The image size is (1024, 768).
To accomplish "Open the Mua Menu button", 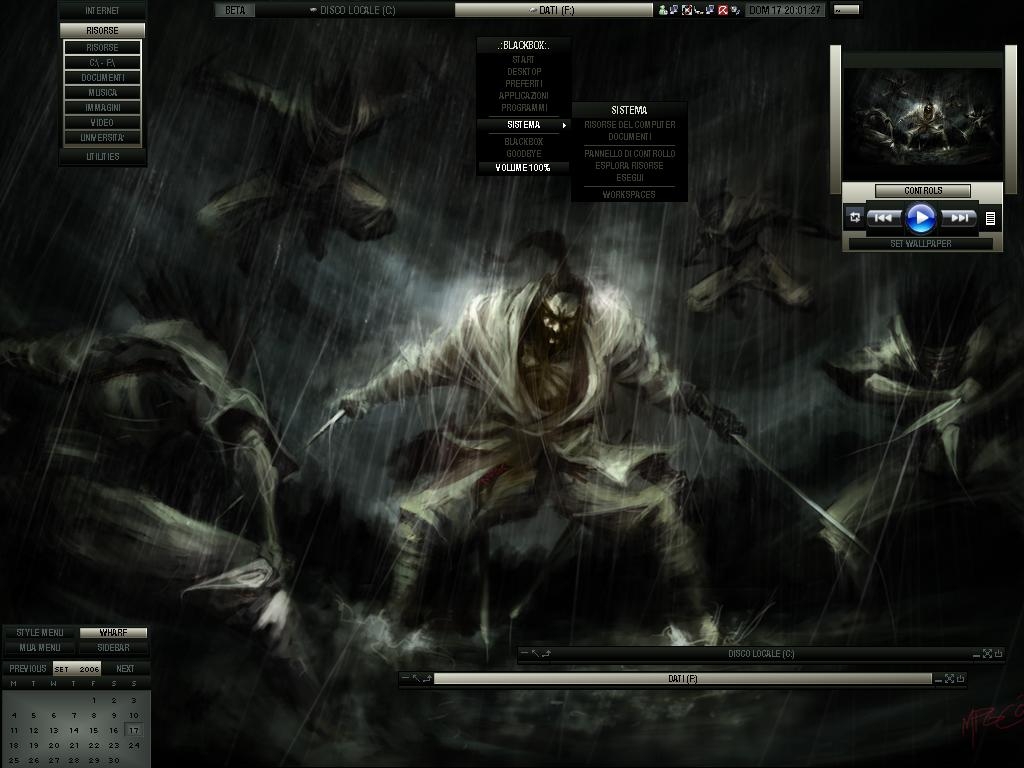I will pos(40,648).
